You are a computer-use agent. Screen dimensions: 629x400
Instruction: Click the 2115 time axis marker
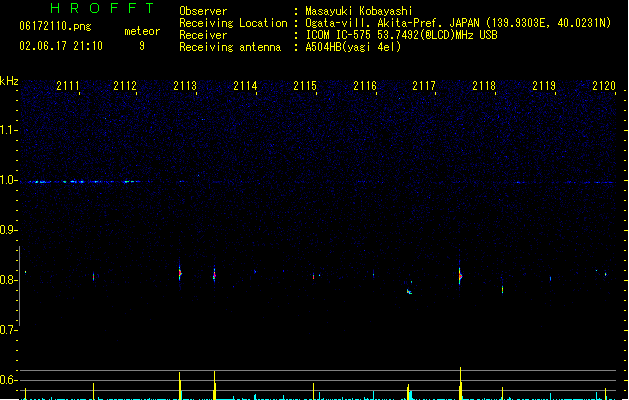[x=305, y=86]
